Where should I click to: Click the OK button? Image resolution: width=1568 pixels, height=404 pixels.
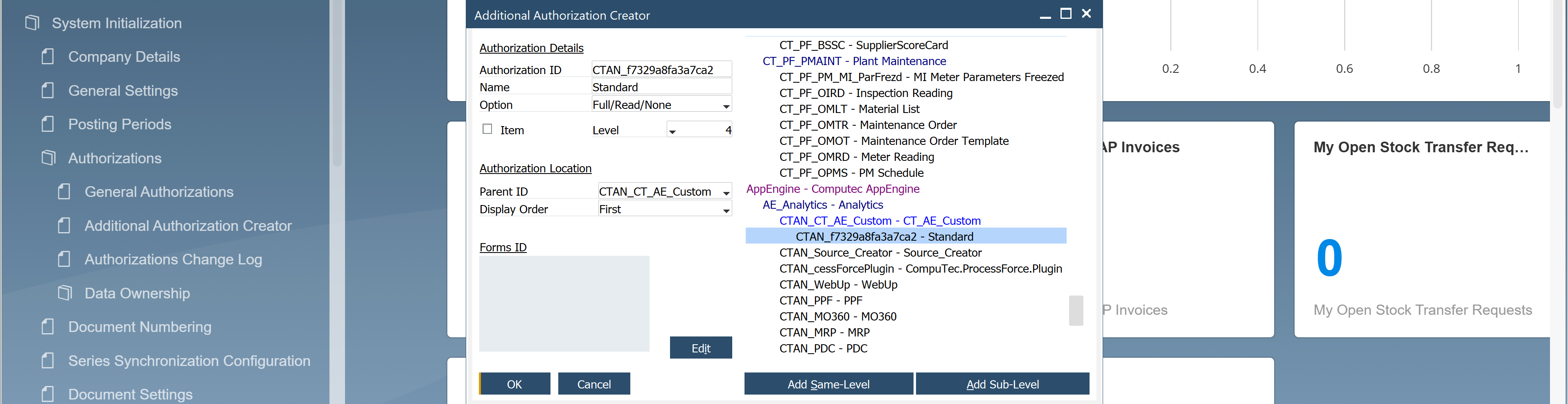514,384
